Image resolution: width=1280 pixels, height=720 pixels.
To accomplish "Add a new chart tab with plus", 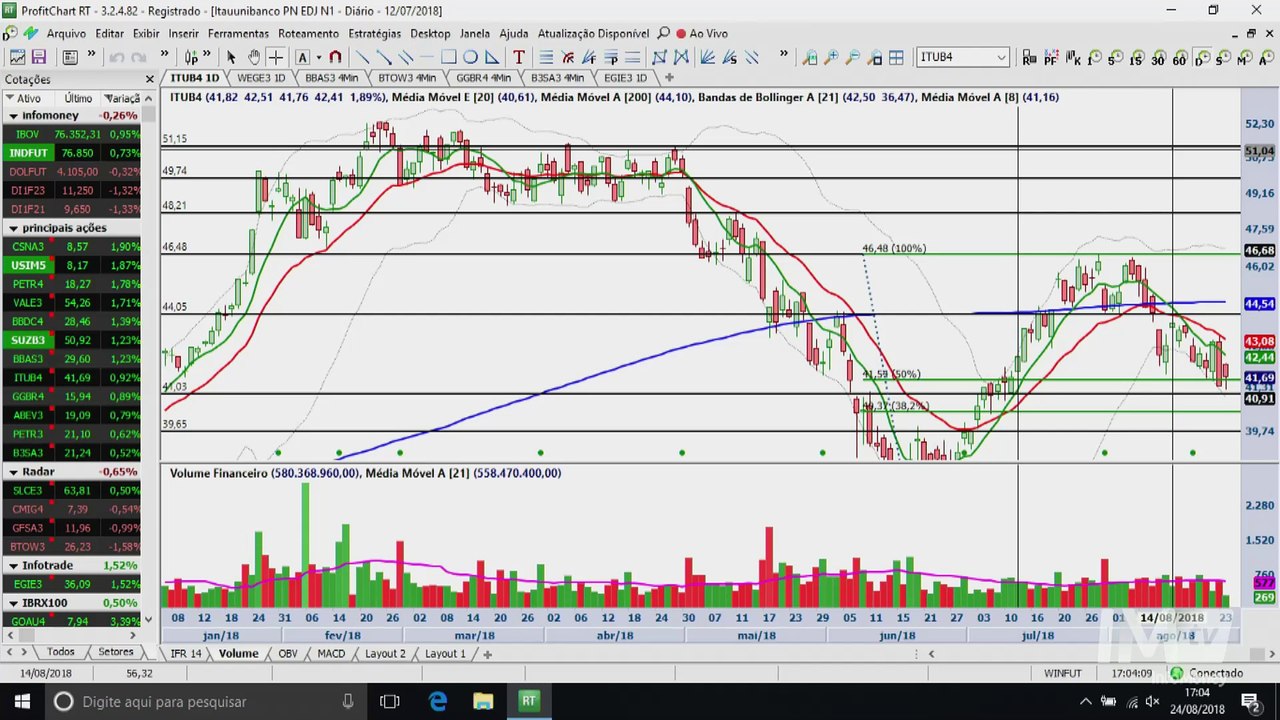I will 669,77.
